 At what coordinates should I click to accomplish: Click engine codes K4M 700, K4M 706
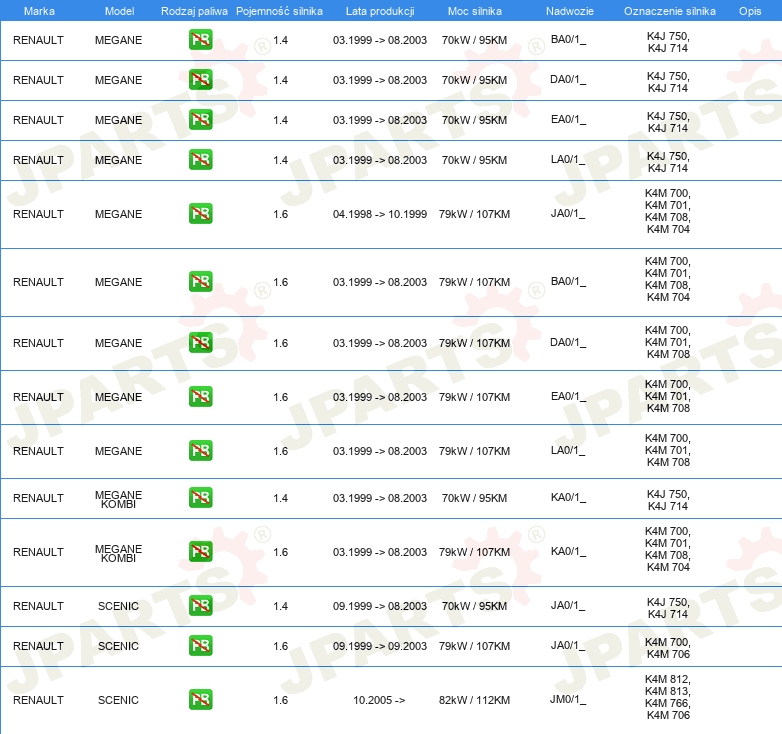(668, 648)
